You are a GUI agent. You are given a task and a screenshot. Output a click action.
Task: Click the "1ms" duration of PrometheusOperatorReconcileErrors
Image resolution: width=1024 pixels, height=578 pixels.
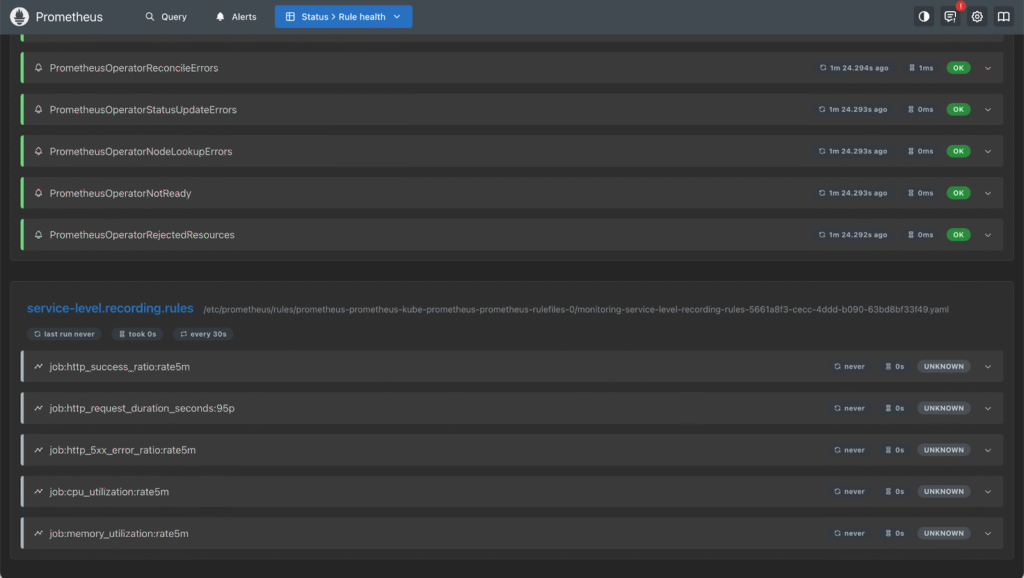pos(921,68)
